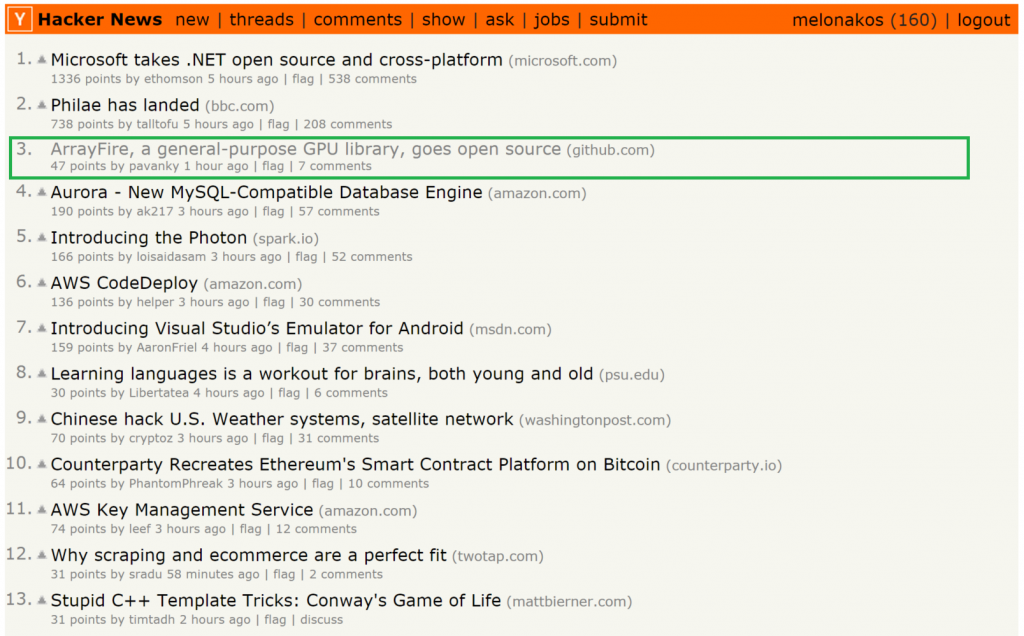The image size is (1024, 636).
Task: Click '1 hour ago' on ArrayFire story
Action: pyautogui.click(x=216, y=166)
